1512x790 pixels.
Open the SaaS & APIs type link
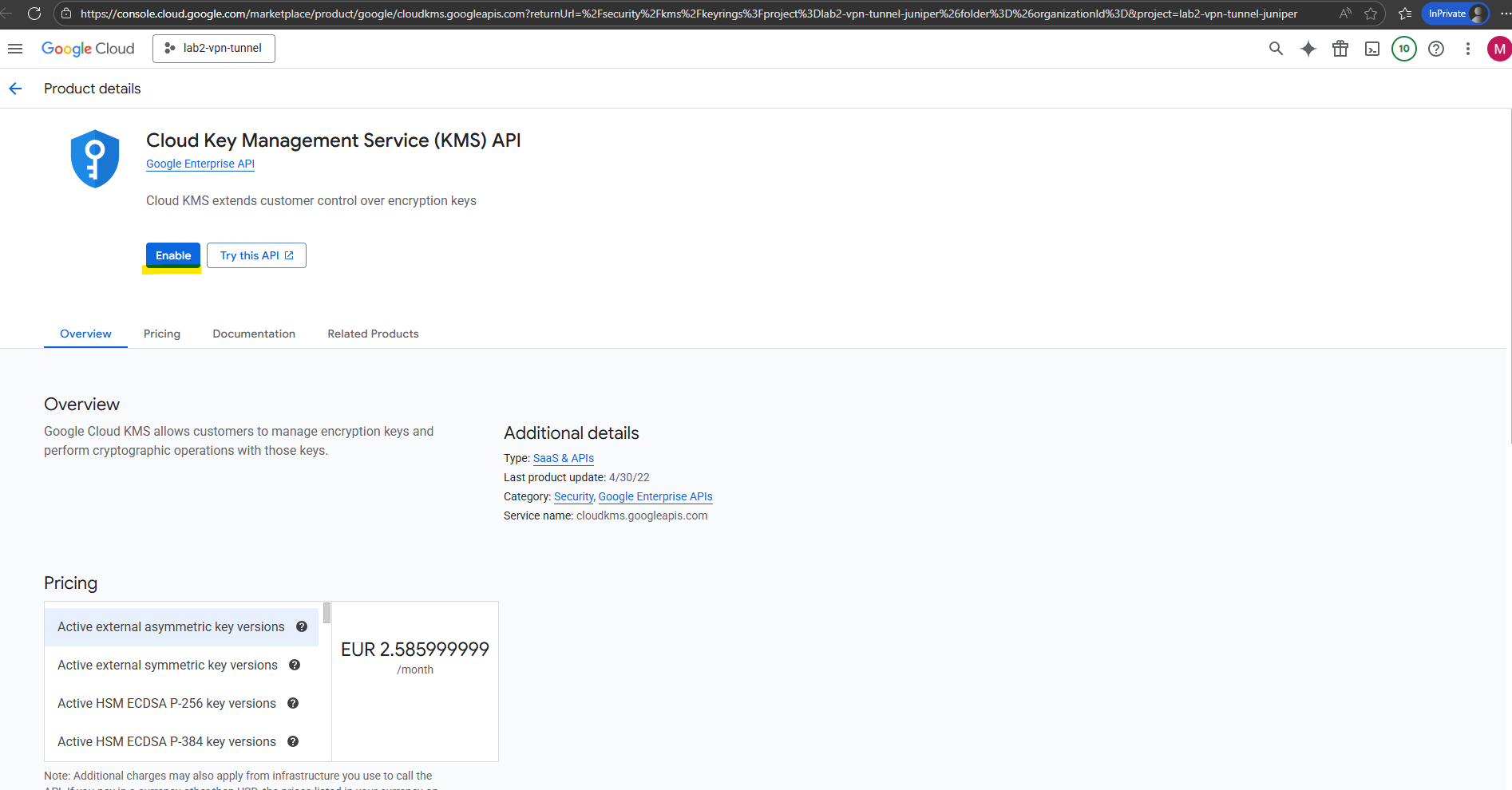(x=564, y=458)
